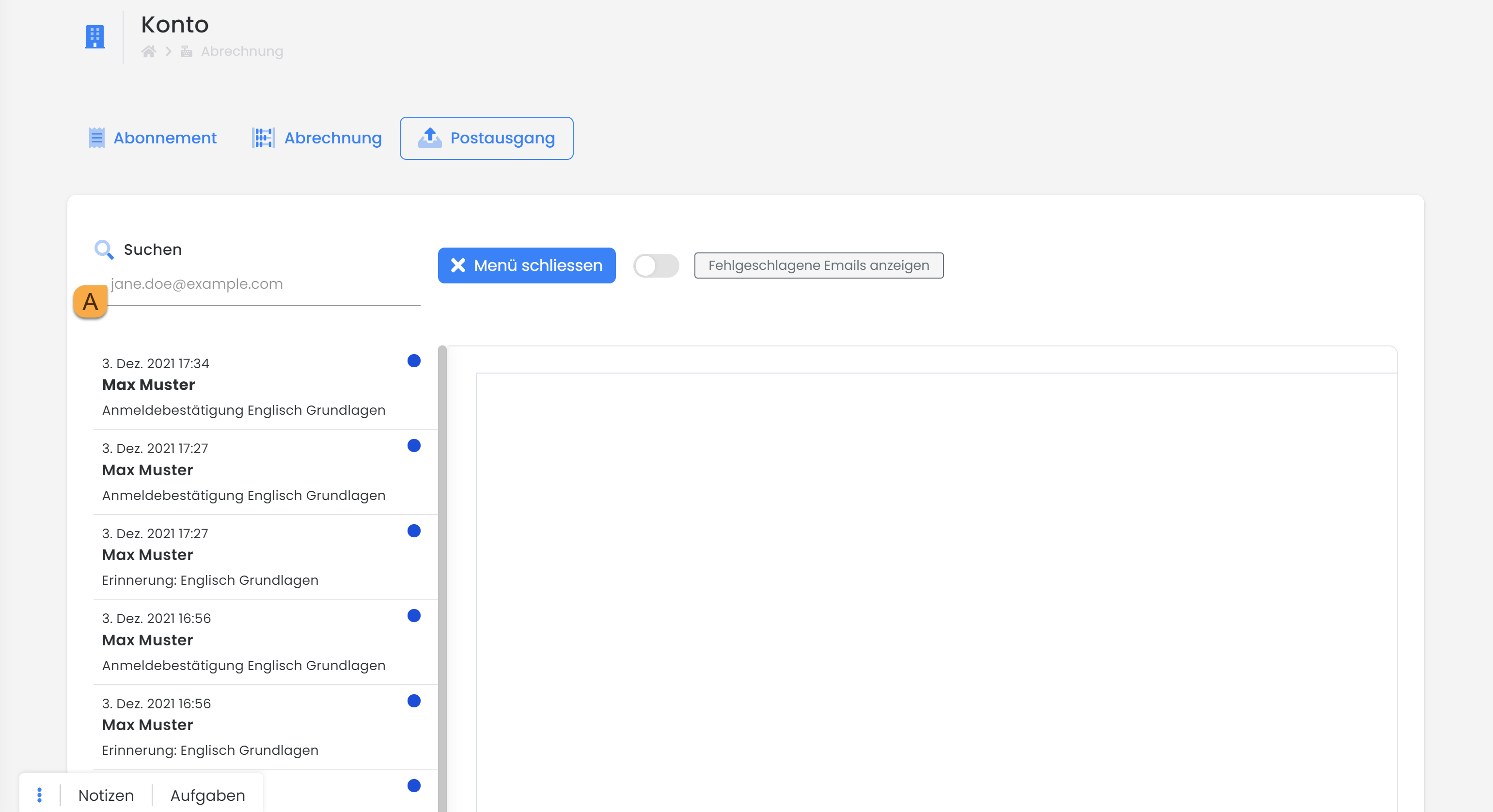This screenshot has height=812, width=1493.
Task: Click the breadcrumb chevron separator
Action: pos(168,51)
